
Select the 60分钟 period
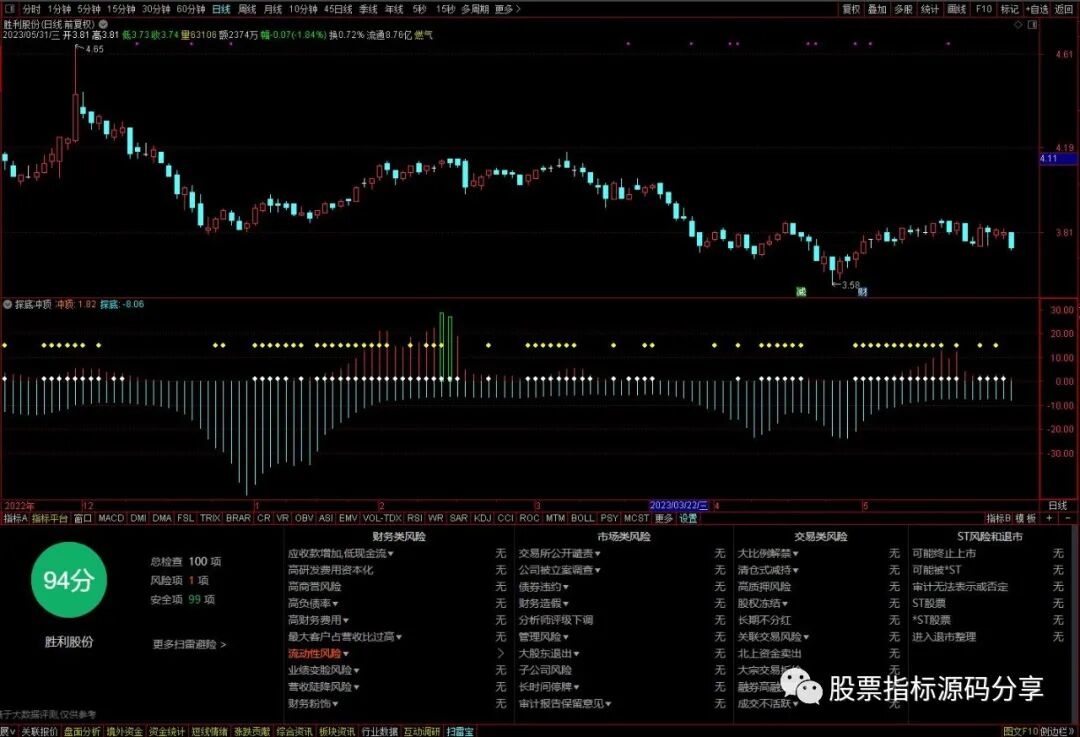click(191, 9)
